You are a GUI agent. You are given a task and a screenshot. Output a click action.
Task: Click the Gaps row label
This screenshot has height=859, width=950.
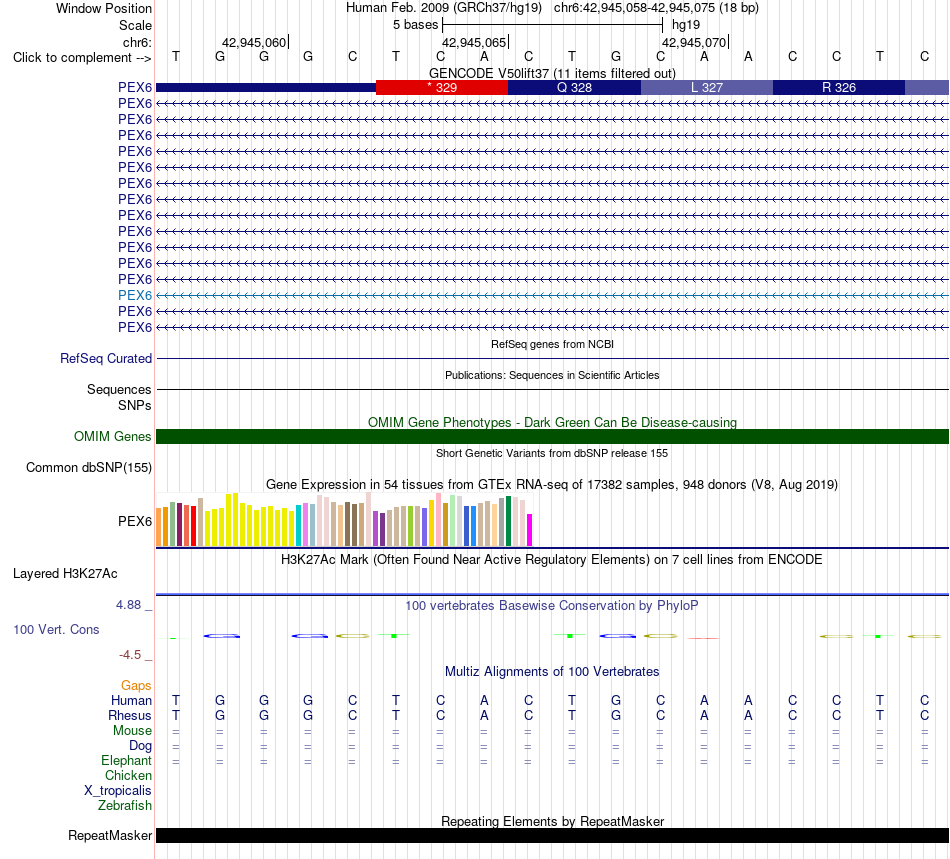point(136,685)
